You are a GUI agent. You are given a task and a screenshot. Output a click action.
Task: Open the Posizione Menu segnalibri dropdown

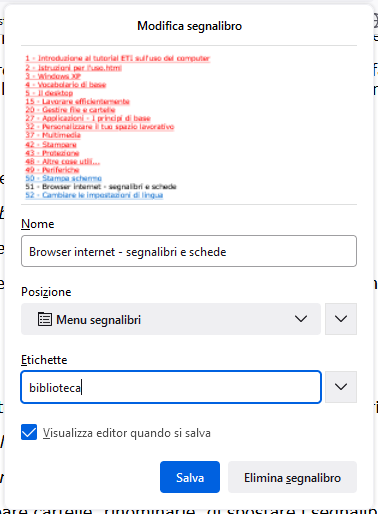point(171,319)
